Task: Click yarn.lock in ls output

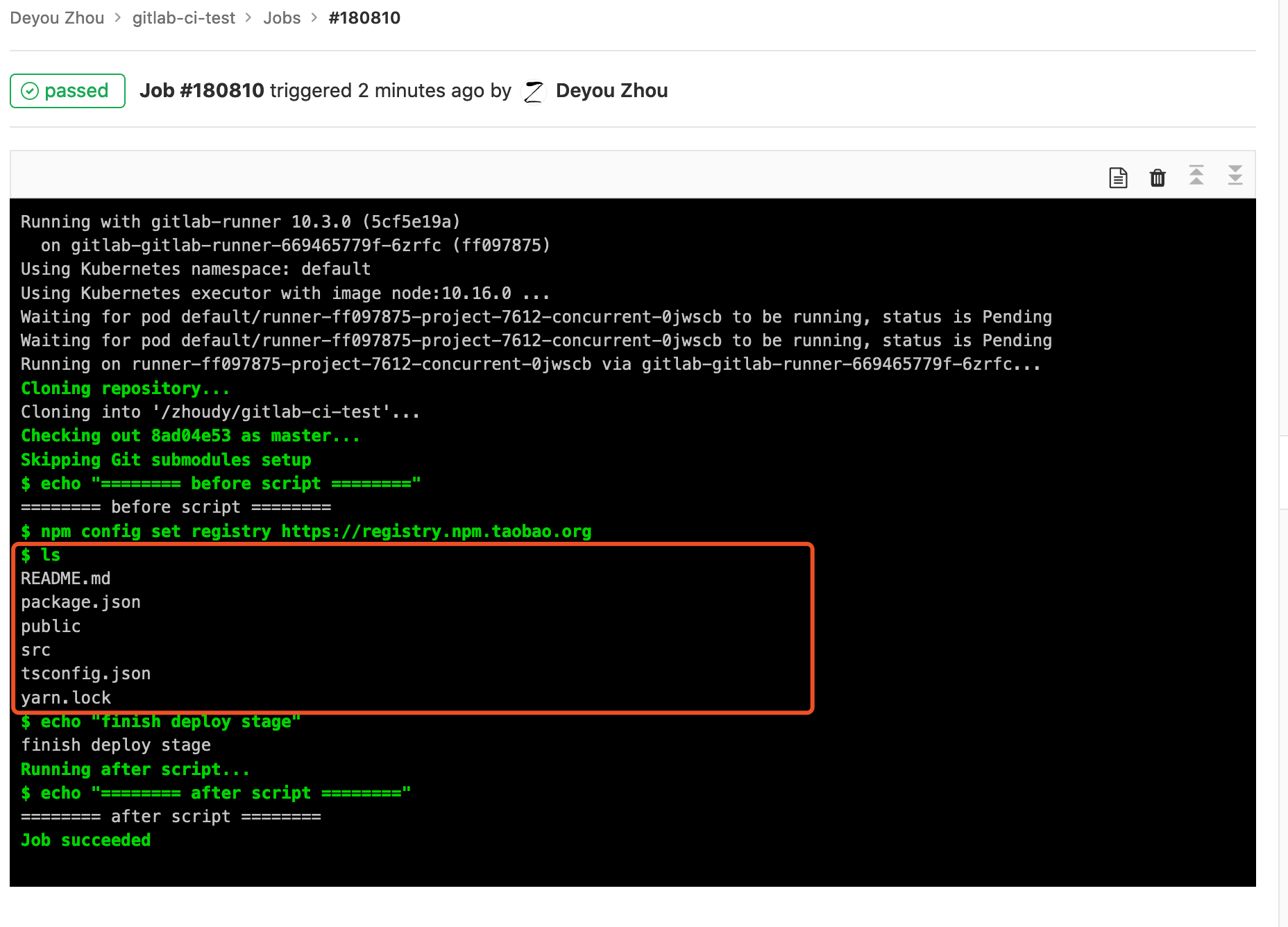Action: [65, 698]
